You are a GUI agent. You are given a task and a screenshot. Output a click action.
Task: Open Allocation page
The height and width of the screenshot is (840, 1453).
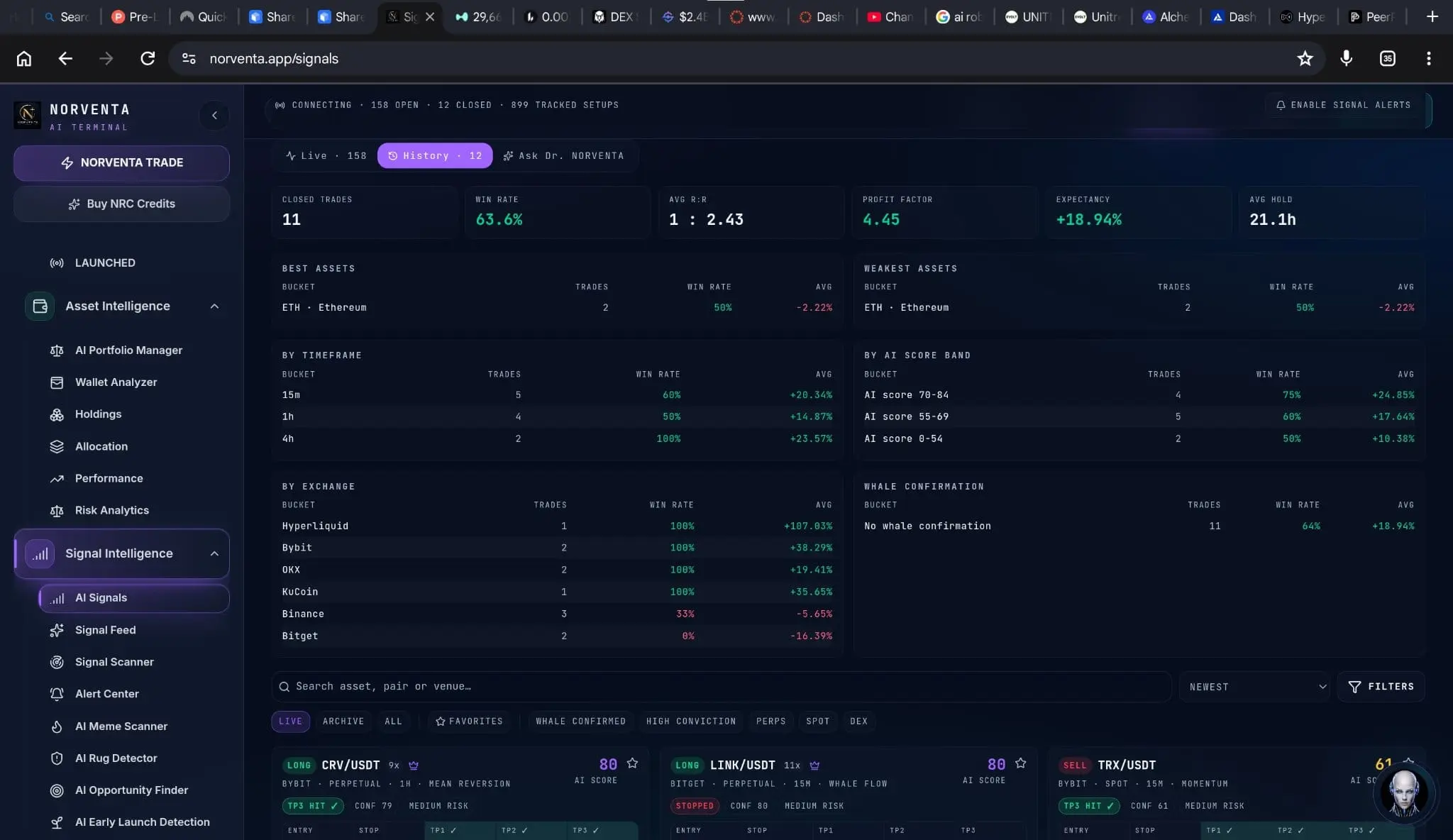pos(101,446)
